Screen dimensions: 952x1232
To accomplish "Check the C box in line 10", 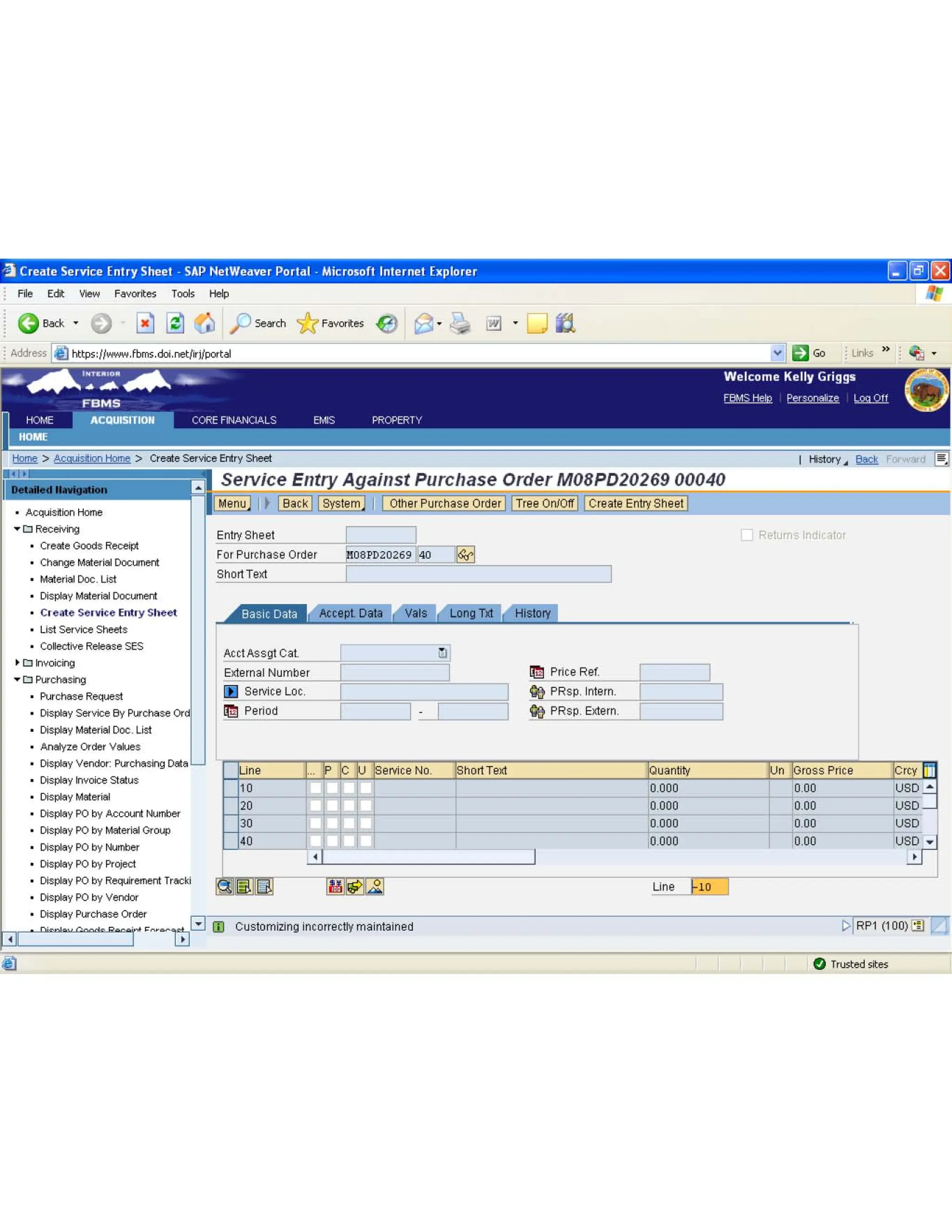I will (349, 788).
